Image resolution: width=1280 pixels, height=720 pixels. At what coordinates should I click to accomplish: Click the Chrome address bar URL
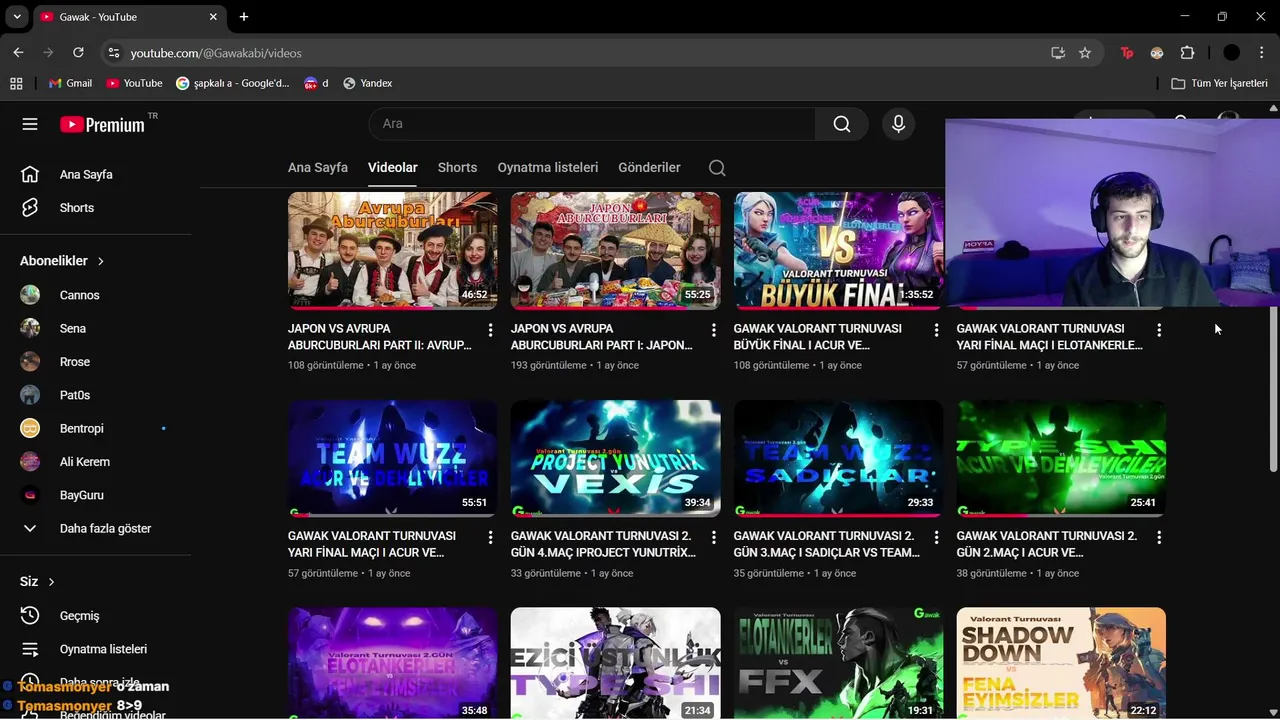click(x=216, y=53)
